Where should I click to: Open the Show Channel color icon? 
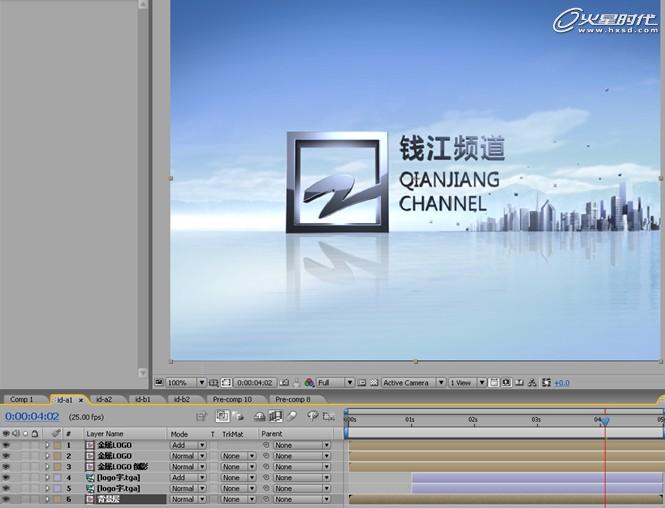click(x=309, y=382)
